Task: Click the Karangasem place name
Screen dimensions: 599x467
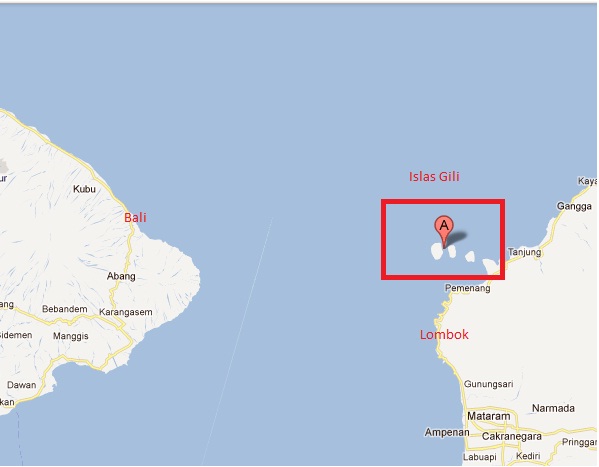Action: tap(126, 312)
